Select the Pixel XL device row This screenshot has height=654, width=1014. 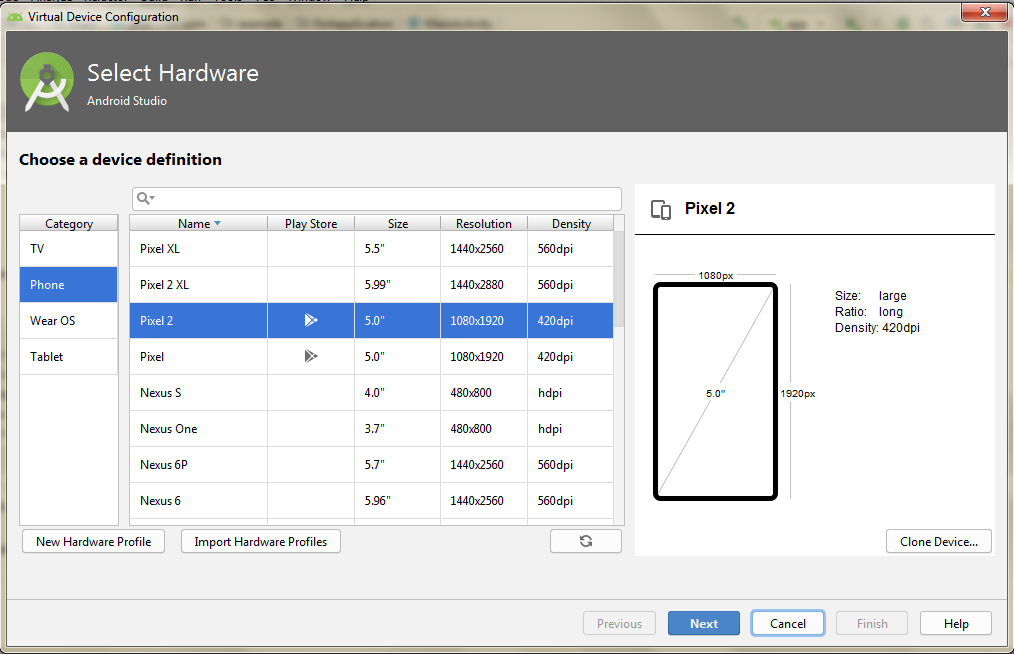click(x=371, y=248)
